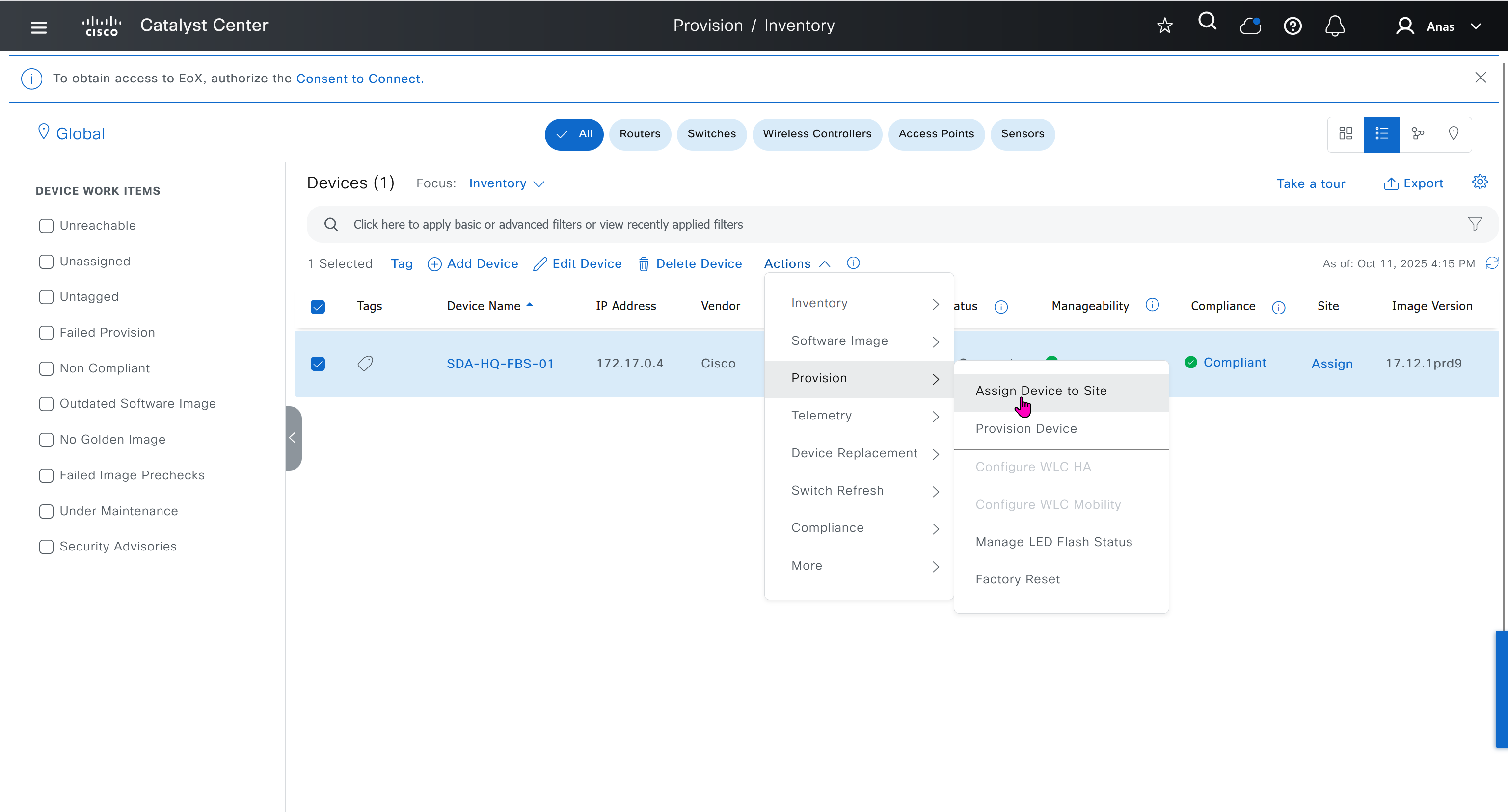Click the favorites star icon
Screen dimensions: 1508x812
[1164, 26]
